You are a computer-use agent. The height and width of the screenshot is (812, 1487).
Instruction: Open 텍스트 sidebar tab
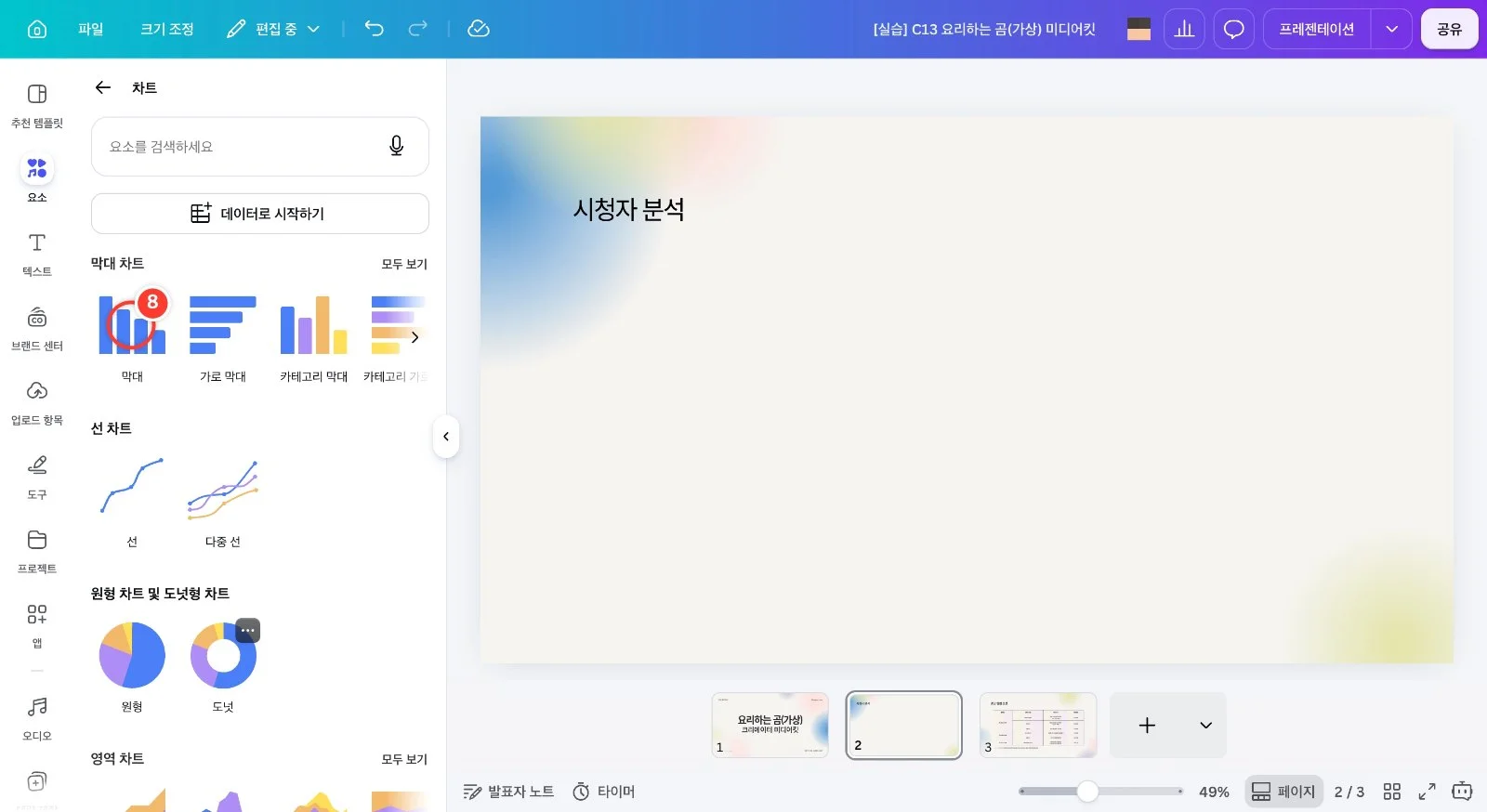pos(37,255)
